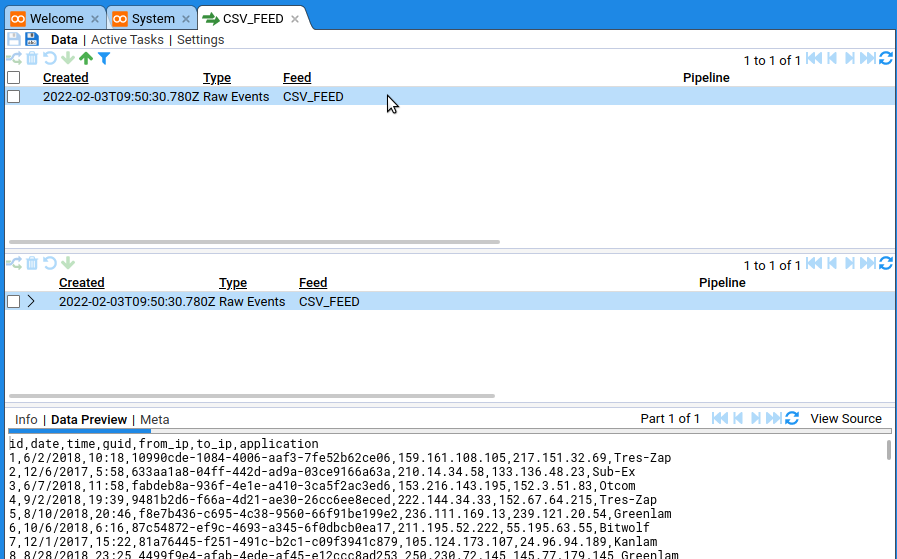Close the CSV_FEED tab

pos(295,19)
